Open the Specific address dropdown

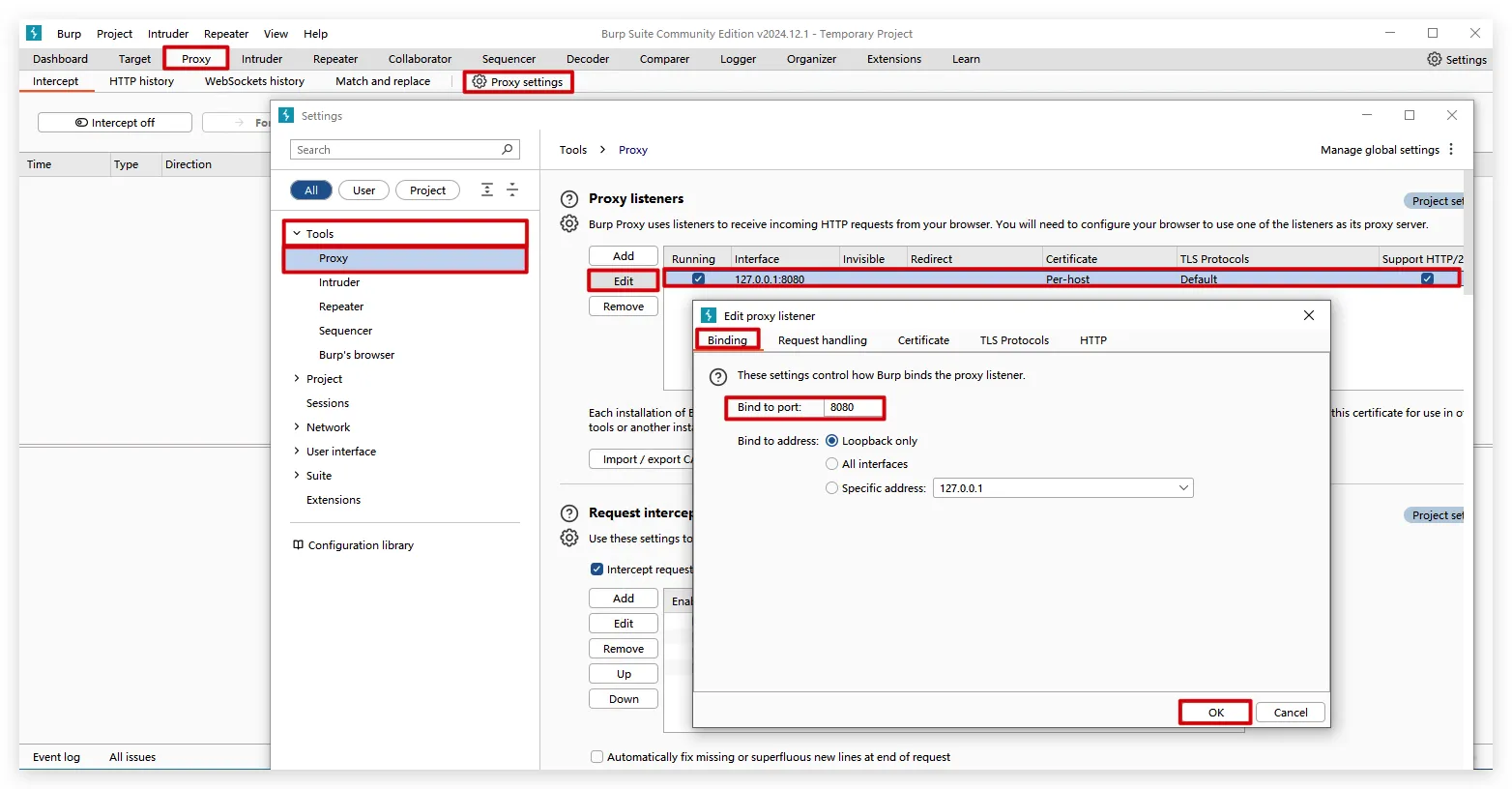tap(1182, 488)
